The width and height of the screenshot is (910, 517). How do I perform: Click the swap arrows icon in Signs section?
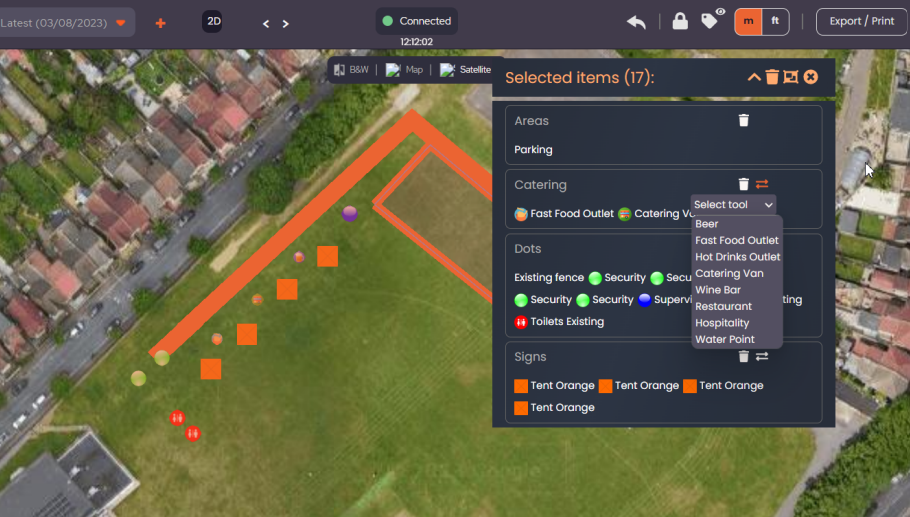click(762, 356)
